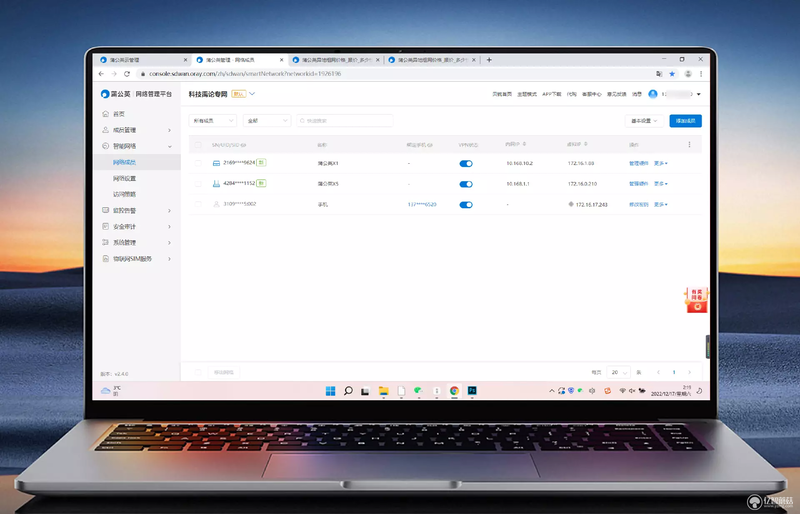The height and width of the screenshot is (514, 800).
Task: Click the device icon for row 2169****6624
Action: pos(216,163)
